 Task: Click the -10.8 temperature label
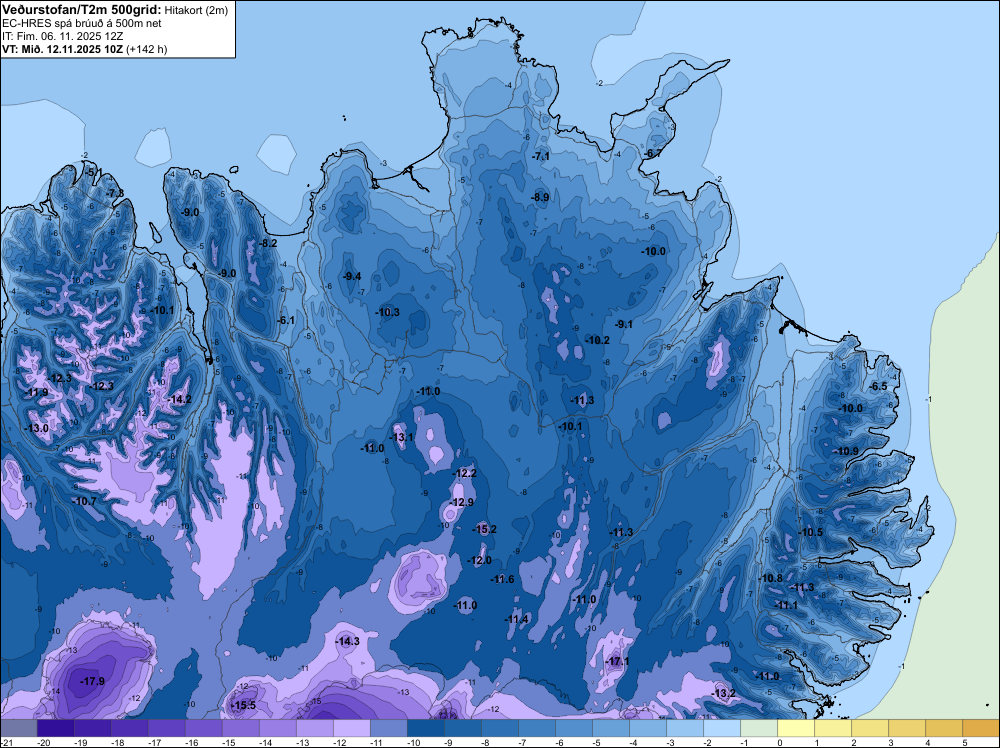770,578
